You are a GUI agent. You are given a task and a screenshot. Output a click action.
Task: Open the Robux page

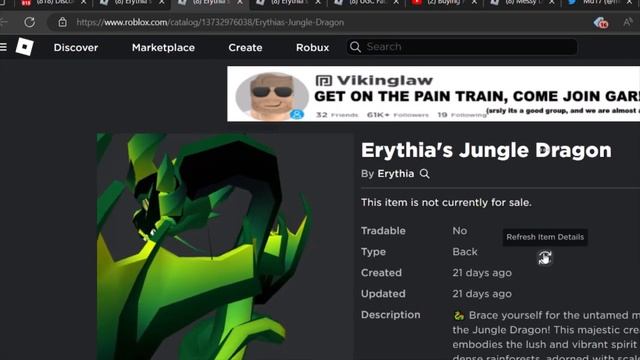[313, 48]
